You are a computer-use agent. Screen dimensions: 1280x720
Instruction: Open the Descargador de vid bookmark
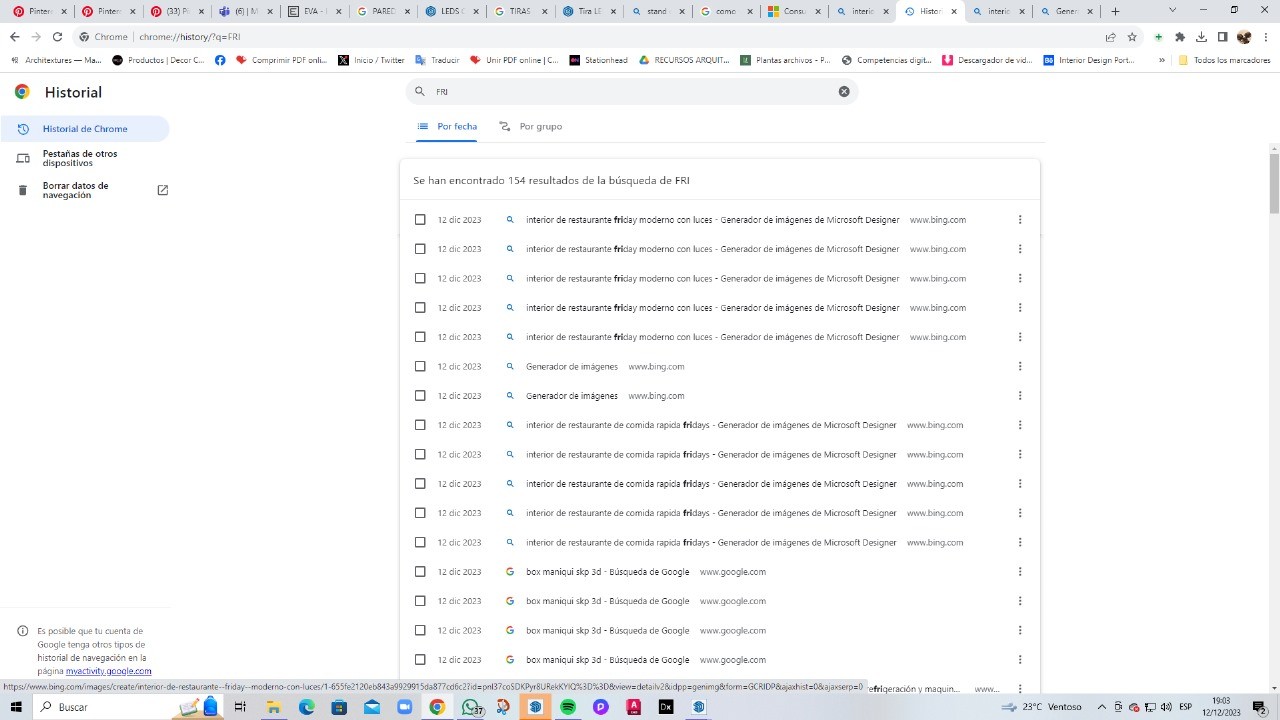(987, 60)
